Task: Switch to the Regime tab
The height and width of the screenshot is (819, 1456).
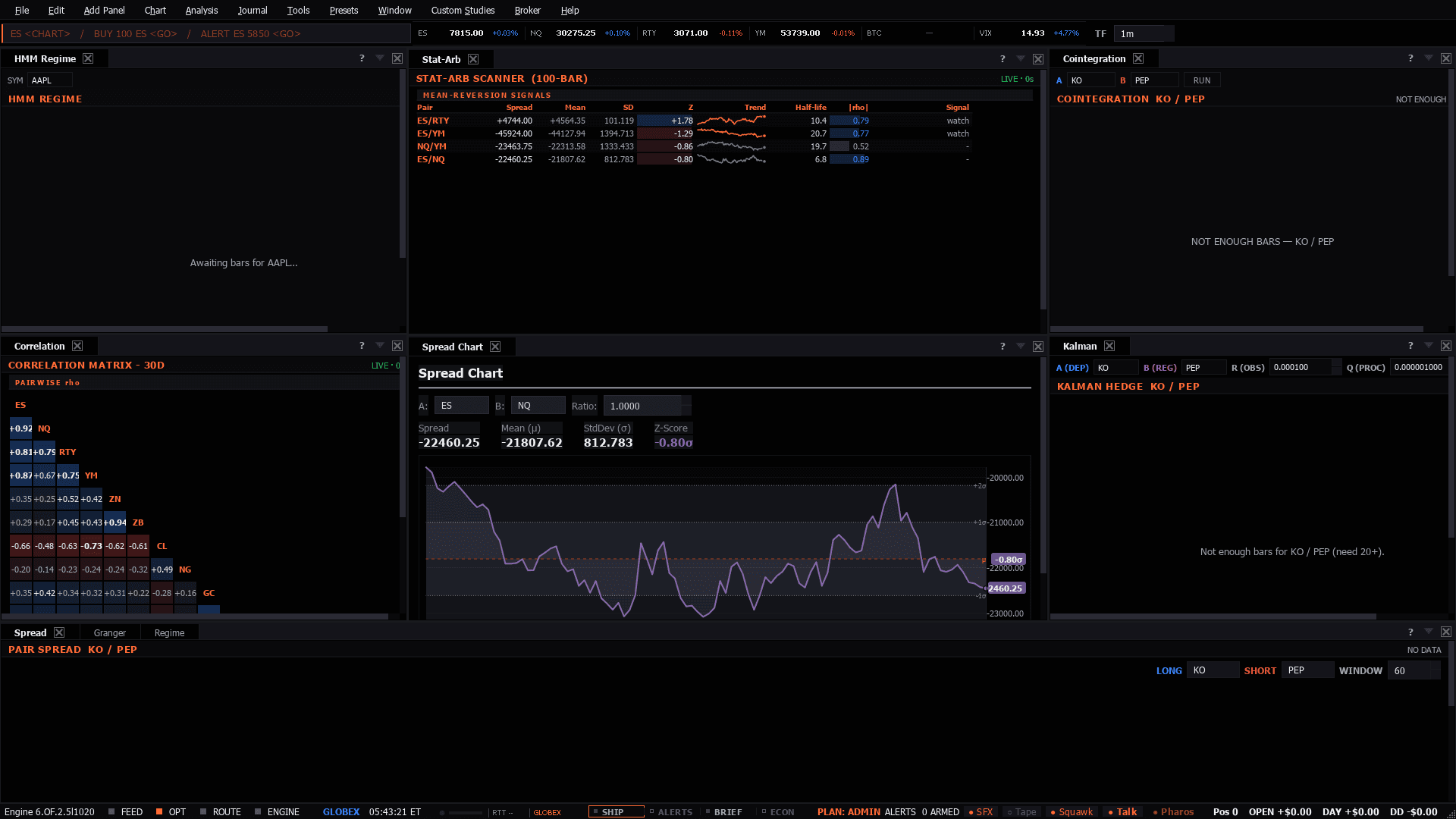Action: [169, 632]
